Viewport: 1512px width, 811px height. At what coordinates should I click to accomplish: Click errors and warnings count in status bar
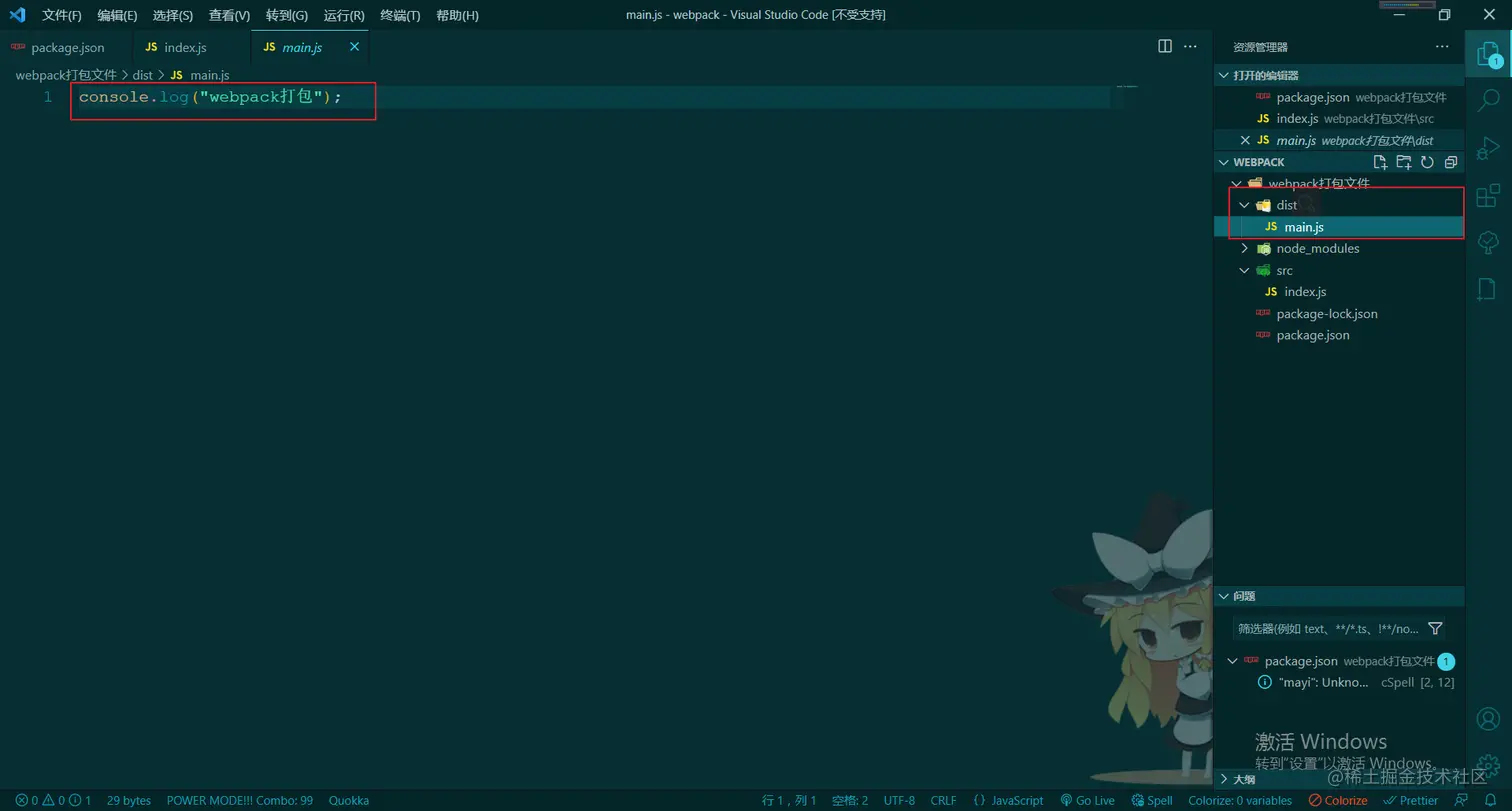click(x=53, y=800)
